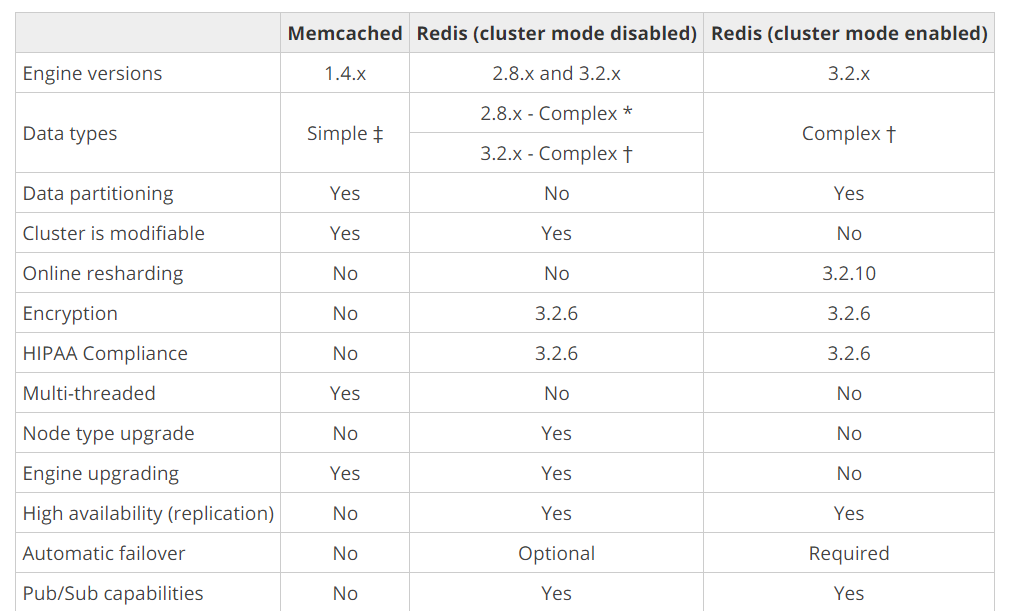Click the Multi-threaded row label
1016x611 pixels.
point(89,394)
